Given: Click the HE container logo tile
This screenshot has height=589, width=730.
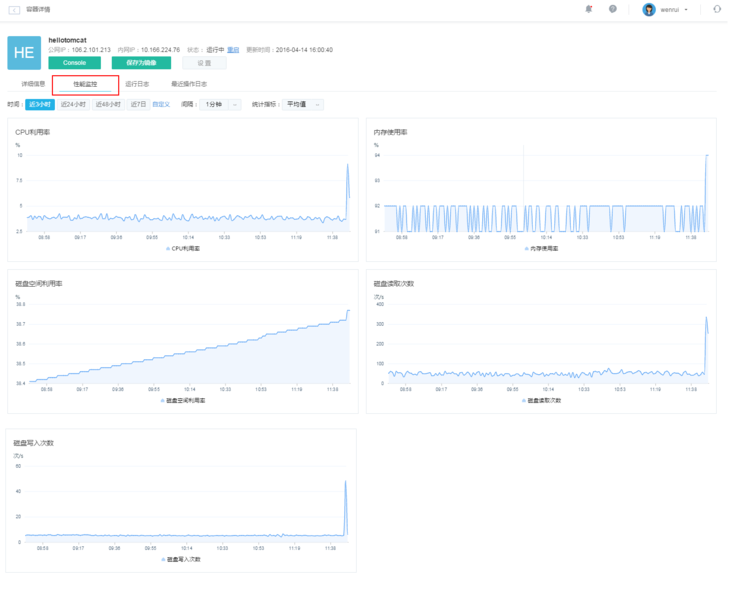Looking at the screenshot, I should [24, 53].
